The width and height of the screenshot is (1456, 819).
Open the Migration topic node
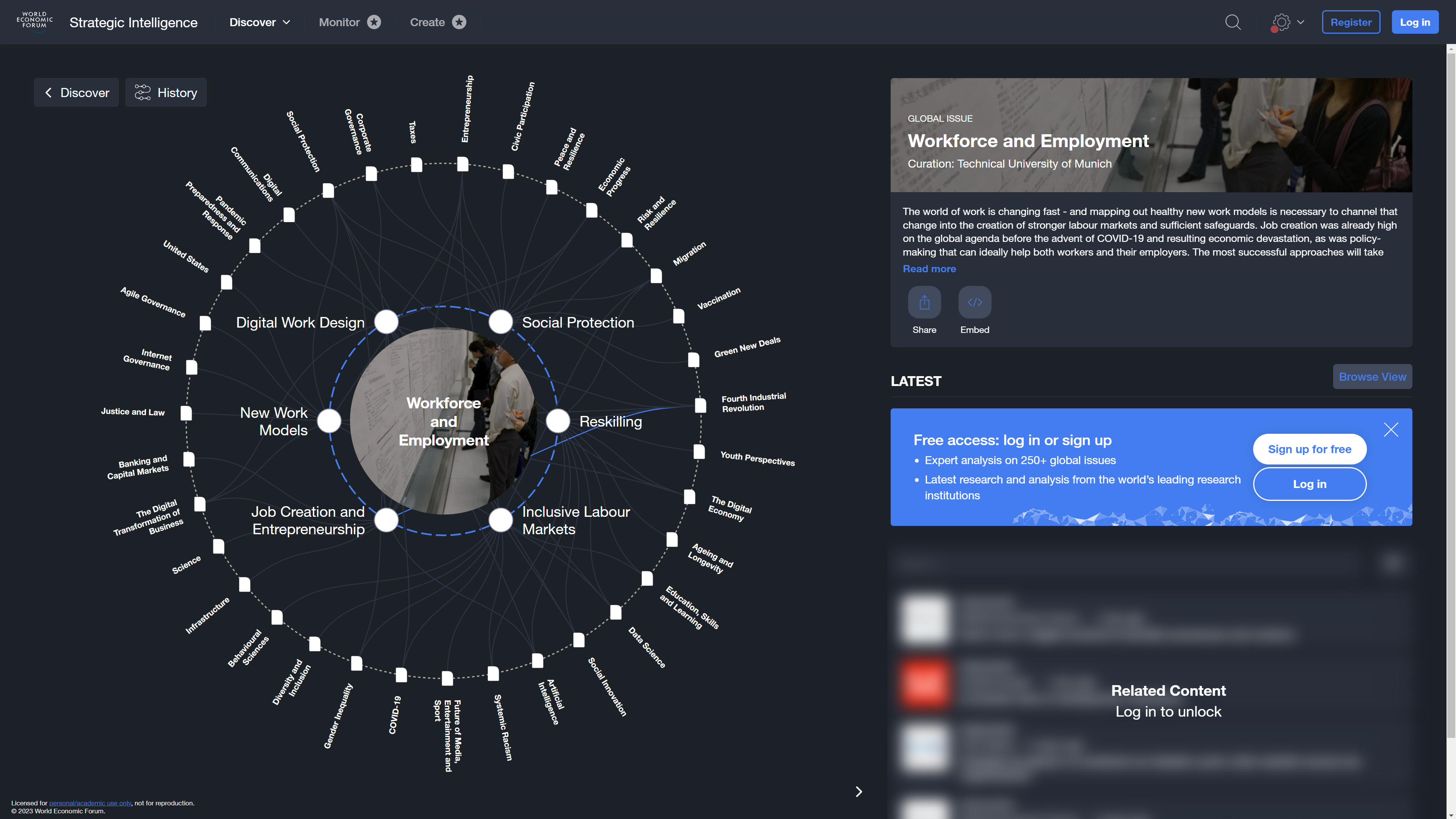(x=656, y=276)
